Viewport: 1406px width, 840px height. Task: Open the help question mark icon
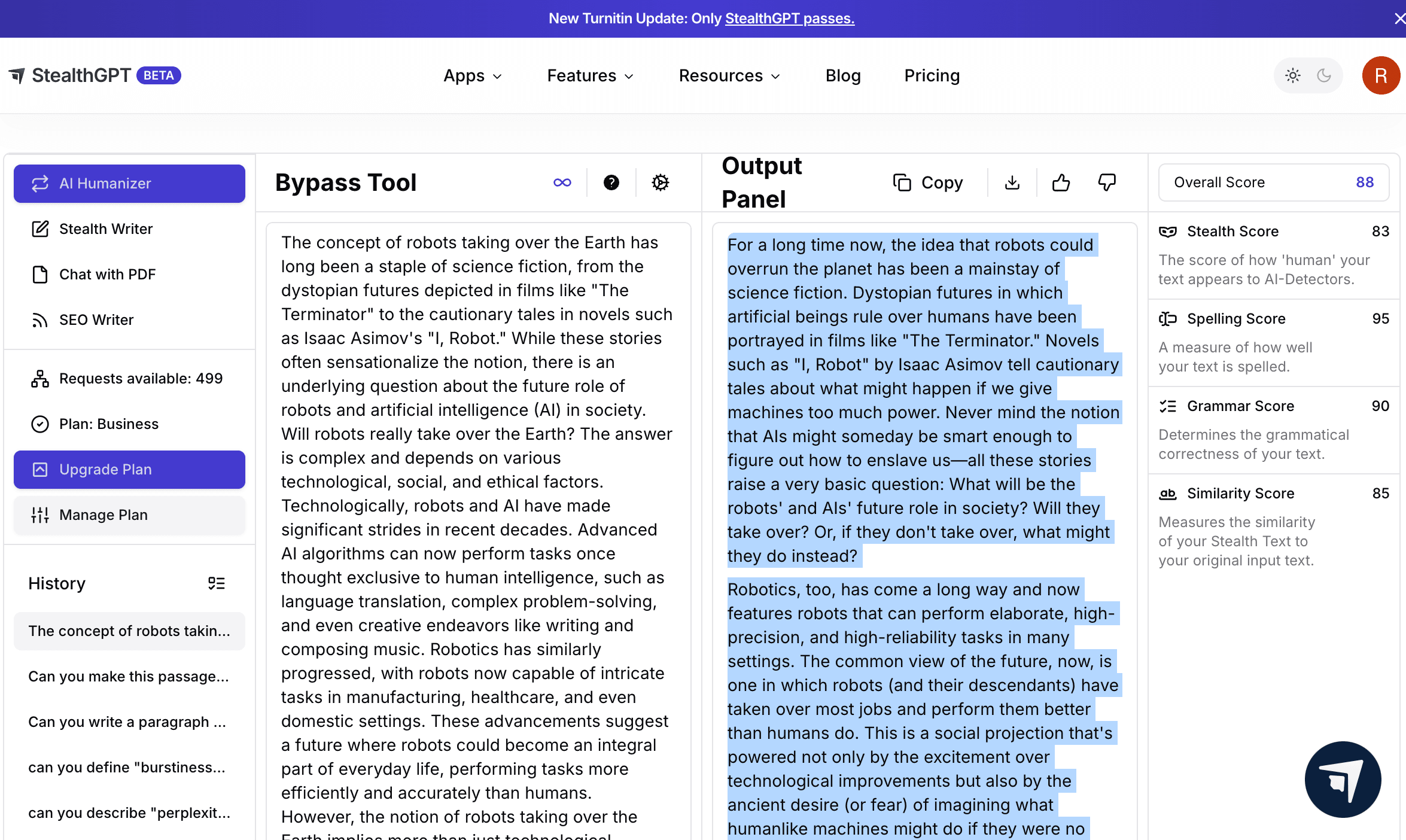pos(611,182)
